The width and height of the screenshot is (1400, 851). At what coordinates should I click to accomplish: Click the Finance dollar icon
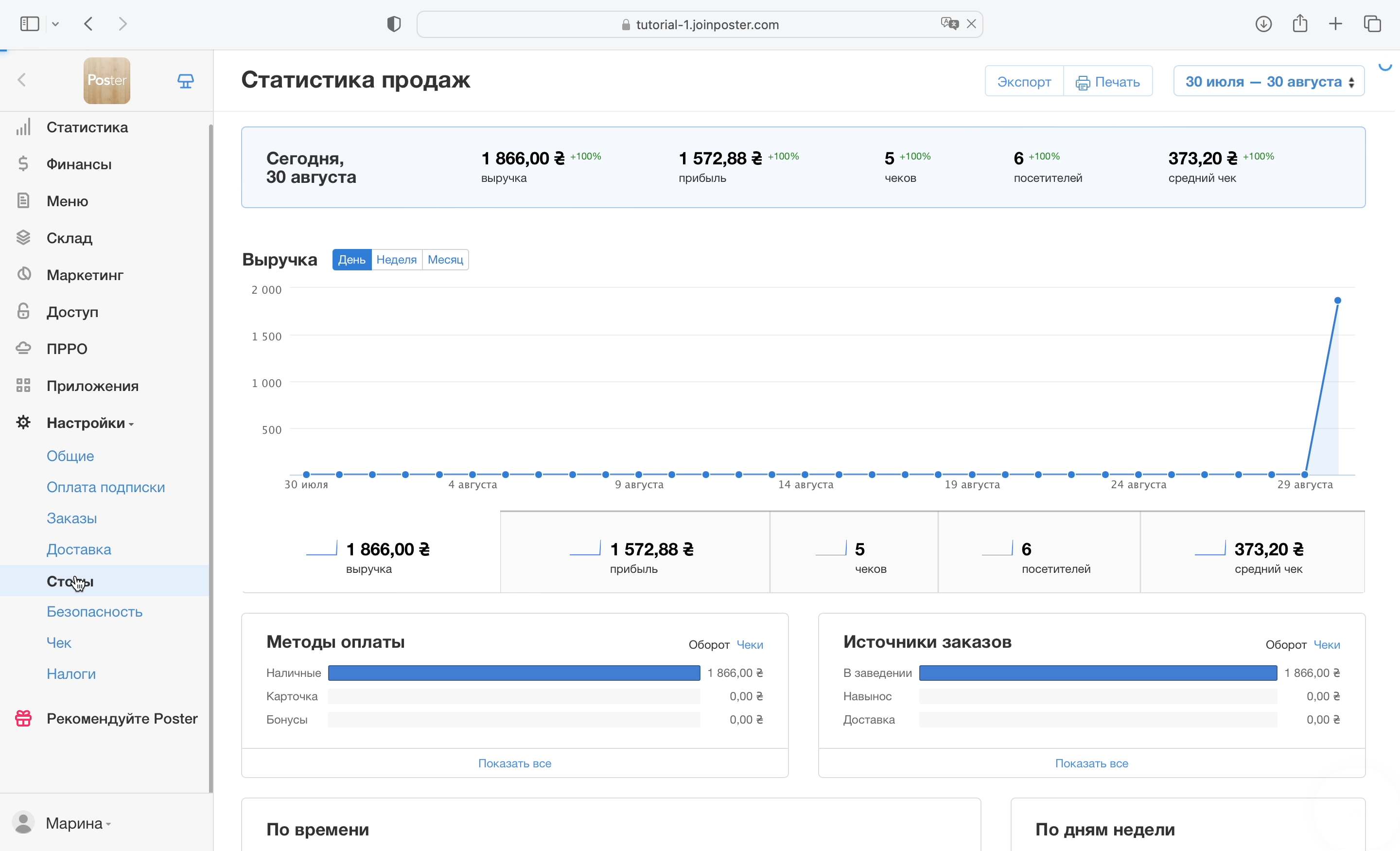tap(23, 164)
